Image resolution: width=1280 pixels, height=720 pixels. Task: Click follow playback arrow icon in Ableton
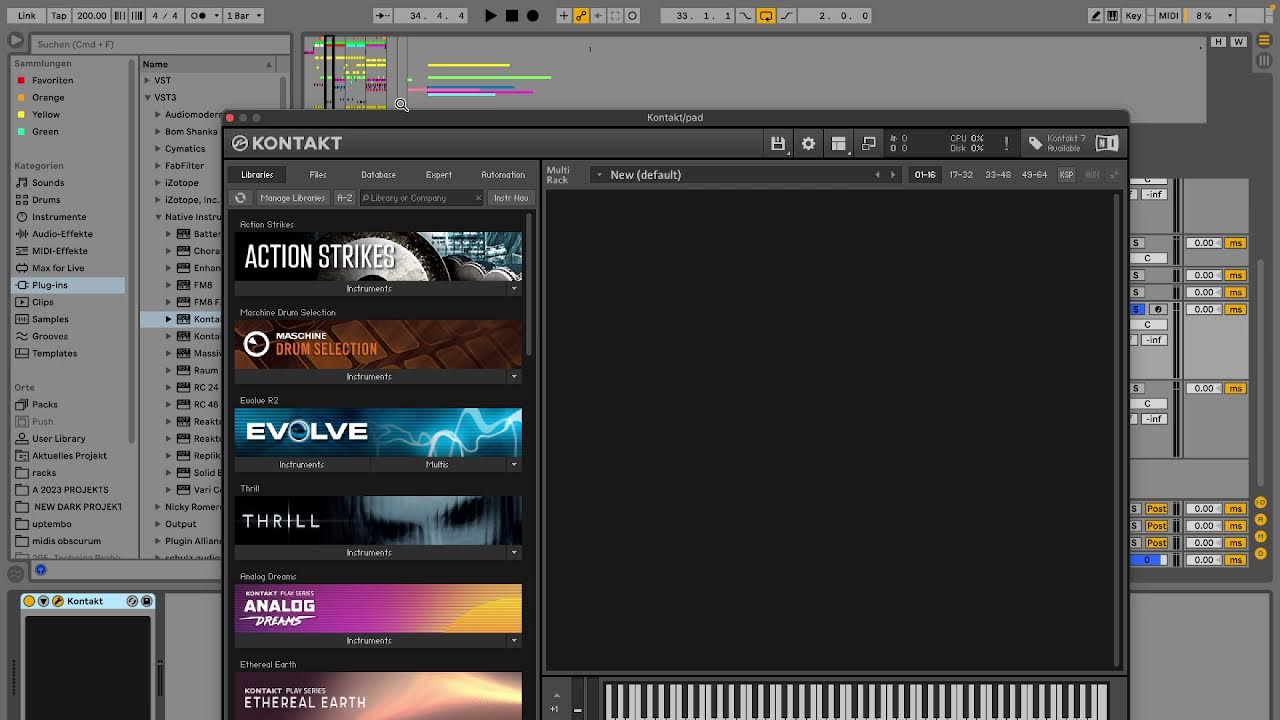coord(383,16)
